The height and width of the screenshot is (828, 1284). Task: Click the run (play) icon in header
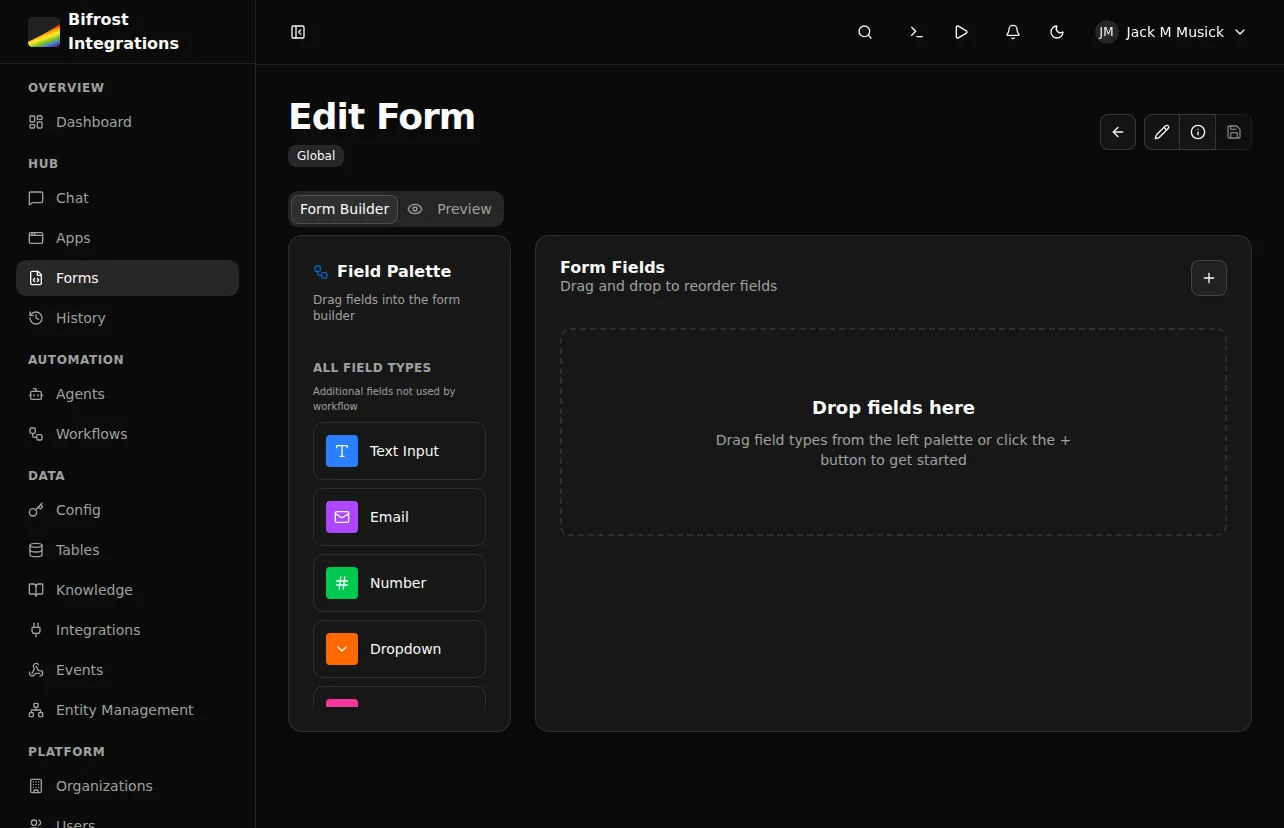(961, 31)
